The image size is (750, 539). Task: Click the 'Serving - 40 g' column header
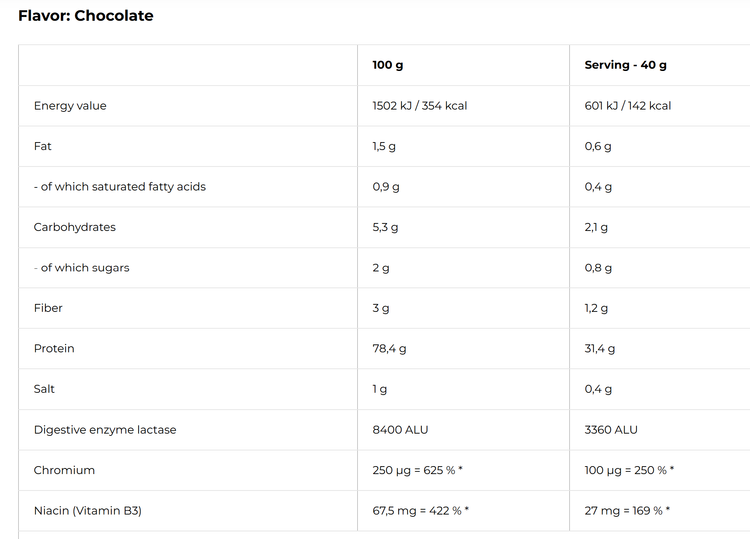[x=625, y=65]
